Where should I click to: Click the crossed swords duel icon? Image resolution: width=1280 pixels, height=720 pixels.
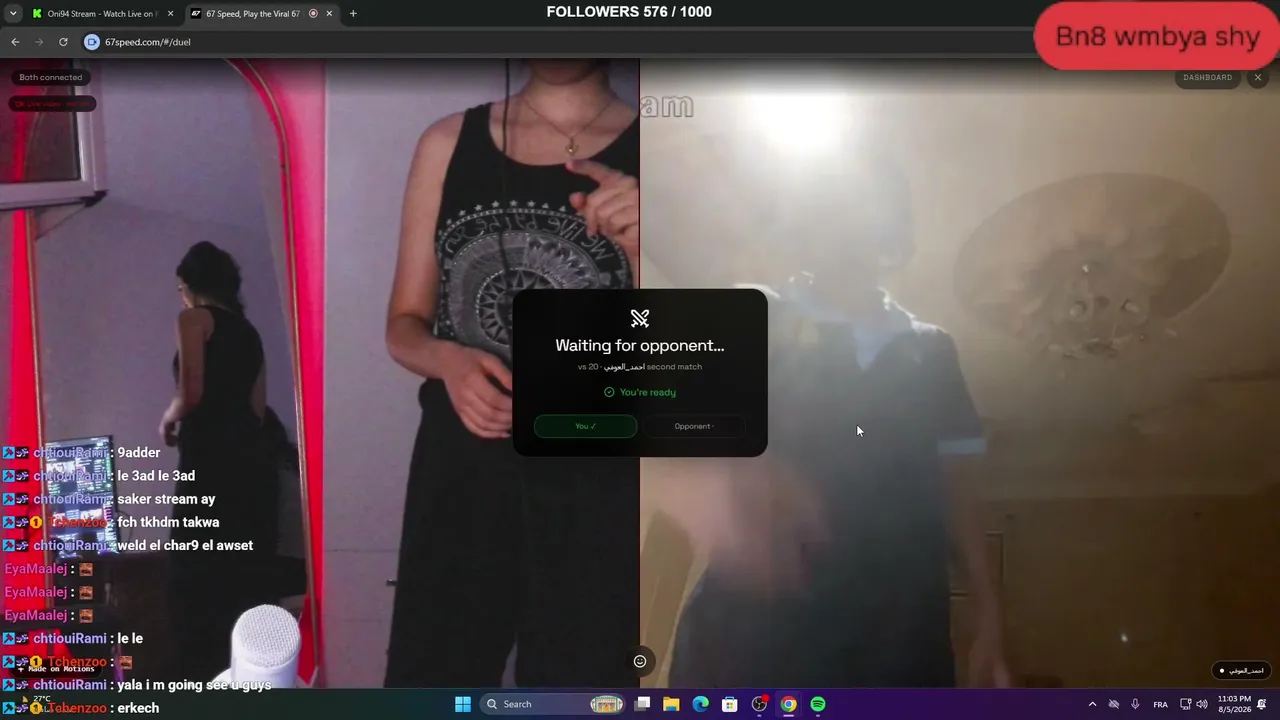[x=640, y=318]
